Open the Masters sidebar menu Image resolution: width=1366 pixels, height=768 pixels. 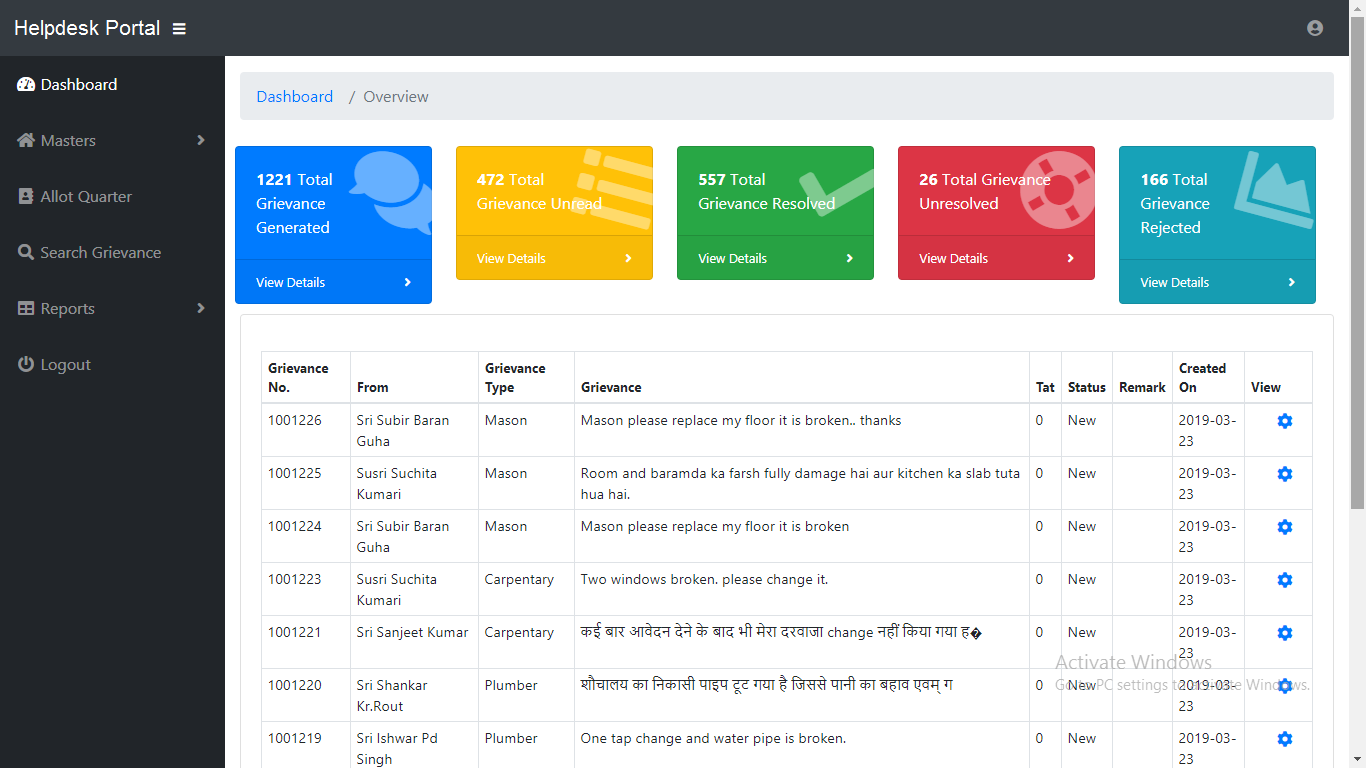[112, 141]
